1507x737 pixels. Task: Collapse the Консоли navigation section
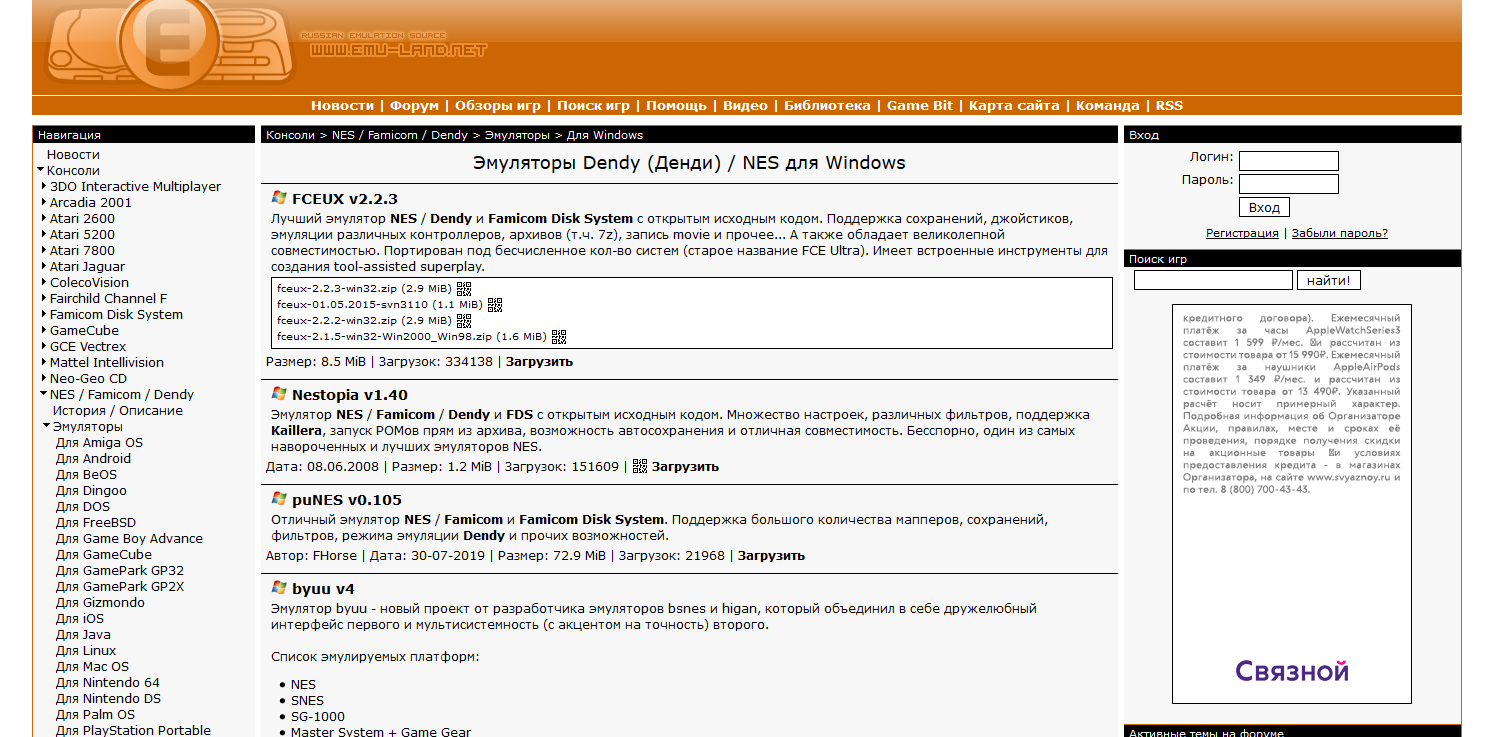click(41, 170)
